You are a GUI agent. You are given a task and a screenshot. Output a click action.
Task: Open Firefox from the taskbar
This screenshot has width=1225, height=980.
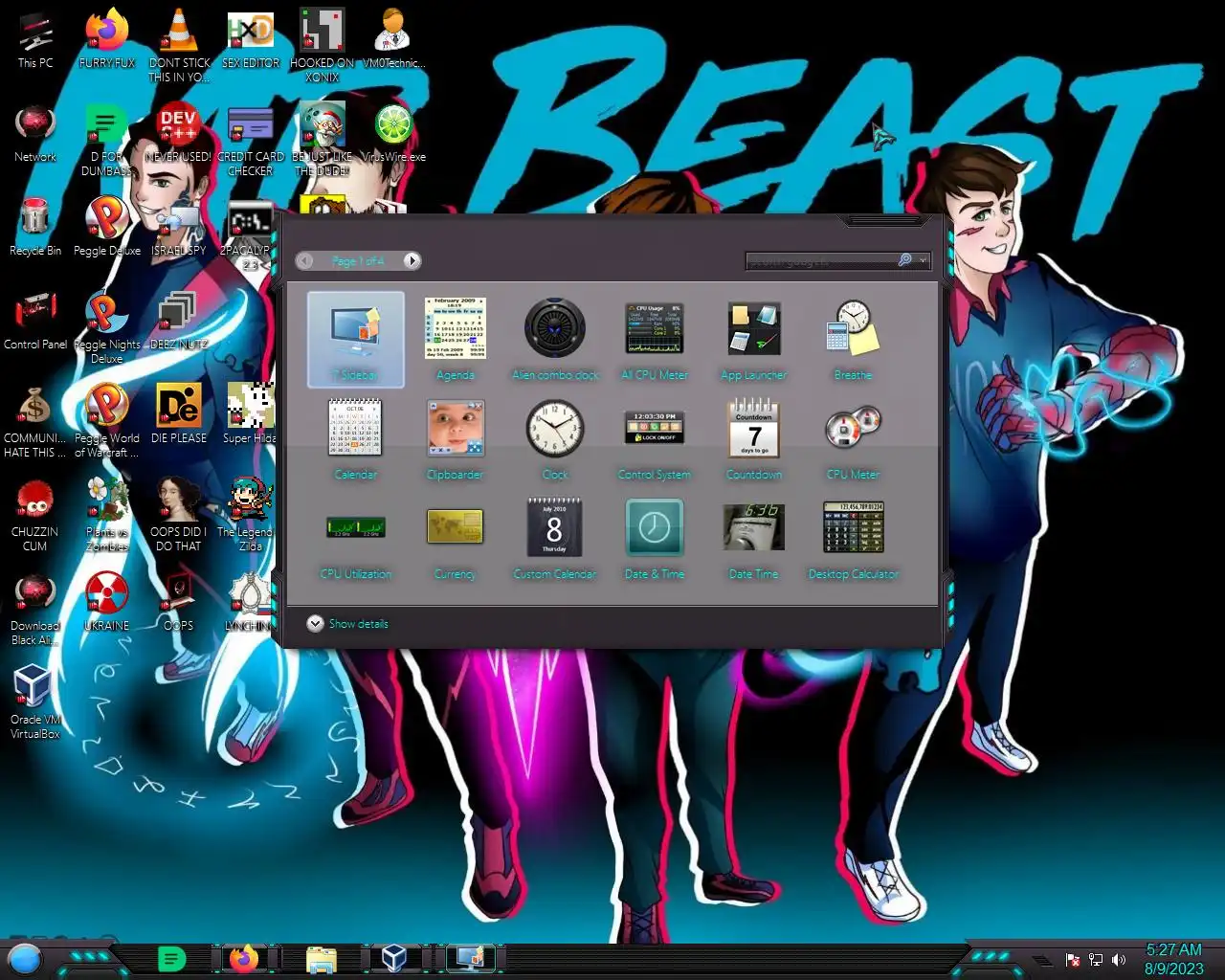pyautogui.click(x=244, y=958)
